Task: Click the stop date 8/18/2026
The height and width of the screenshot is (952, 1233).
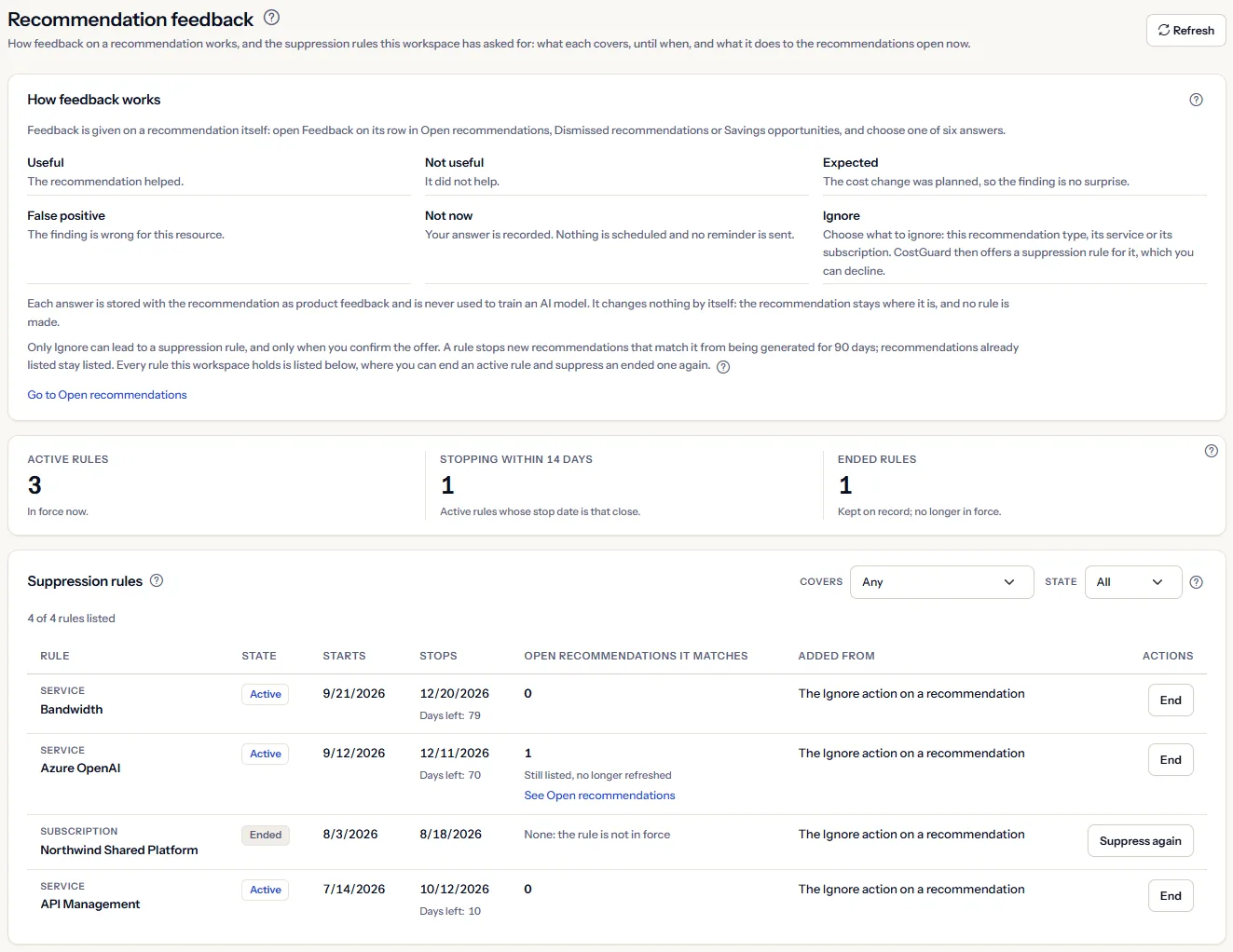Action: (x=451, y=835)
